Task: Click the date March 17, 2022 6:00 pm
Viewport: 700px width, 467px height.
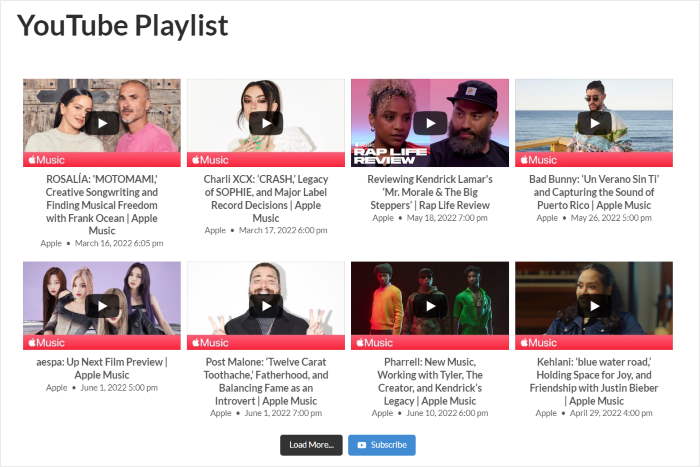Action: [283, 230]
